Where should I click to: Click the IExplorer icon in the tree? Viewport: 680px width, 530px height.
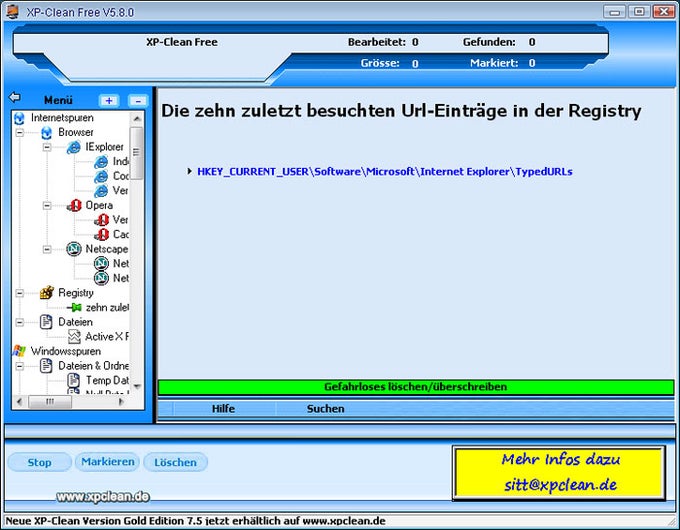[x=74, y=147]
